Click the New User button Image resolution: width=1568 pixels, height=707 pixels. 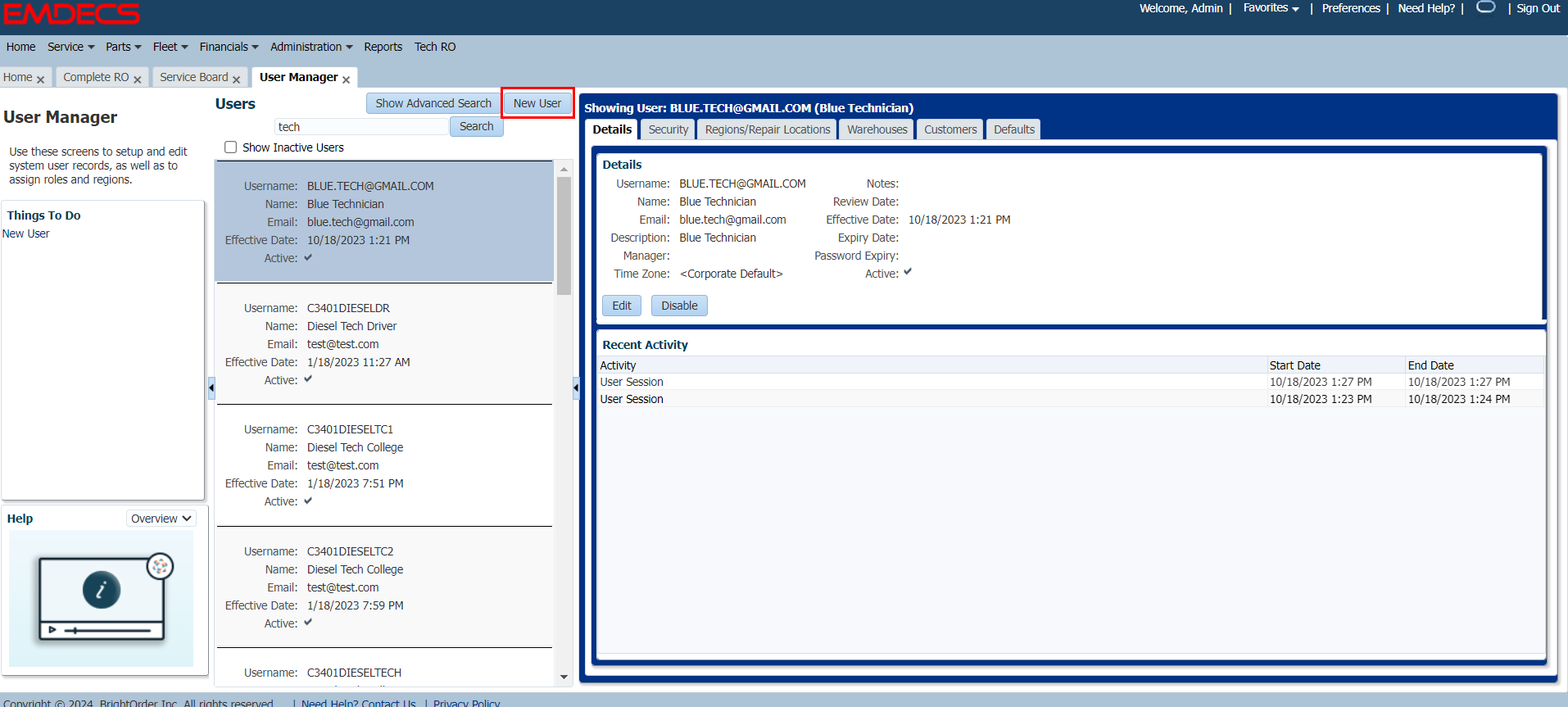tap(537, 103)
